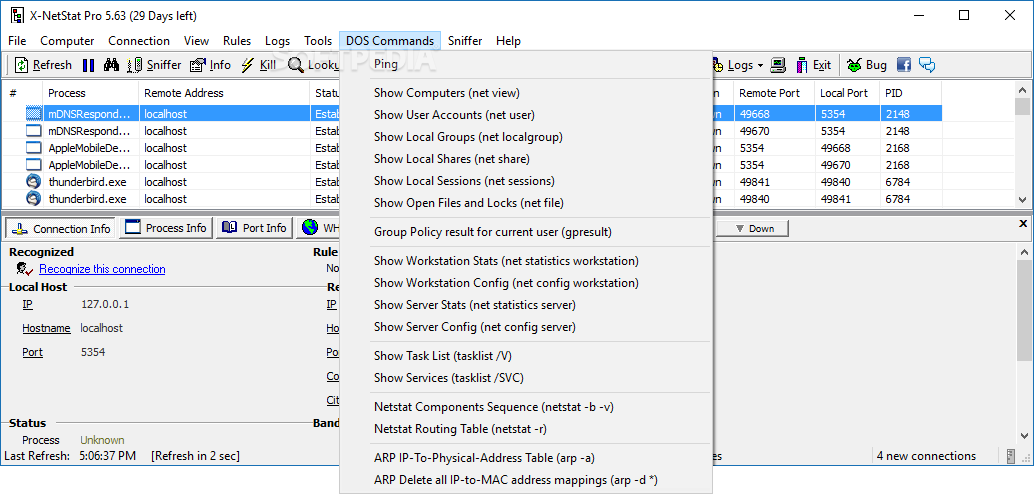The image size is (1034, 494).
Task: Close the lower info panel with X
Action: click(1023, 224)
